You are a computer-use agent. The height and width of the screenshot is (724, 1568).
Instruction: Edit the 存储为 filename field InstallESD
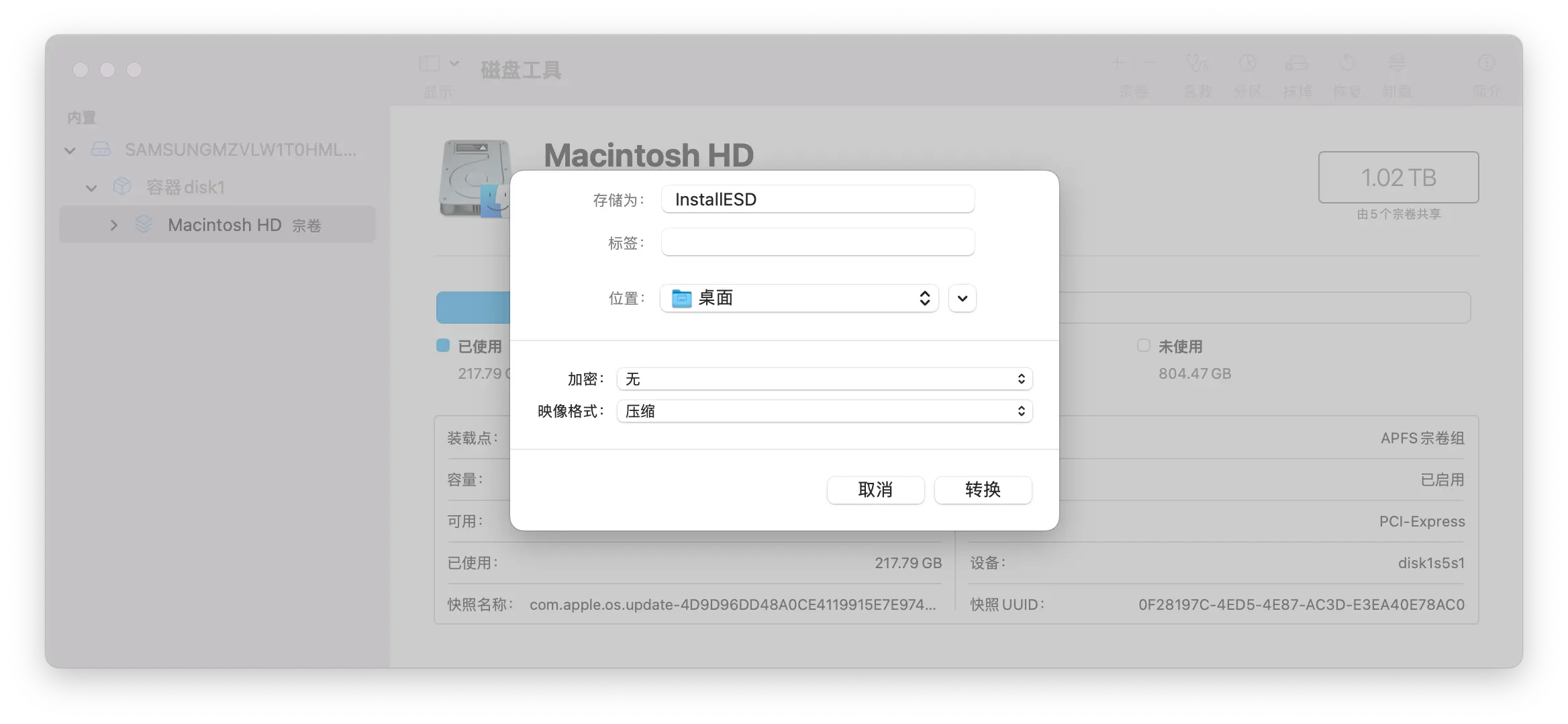tap(818, 199)
